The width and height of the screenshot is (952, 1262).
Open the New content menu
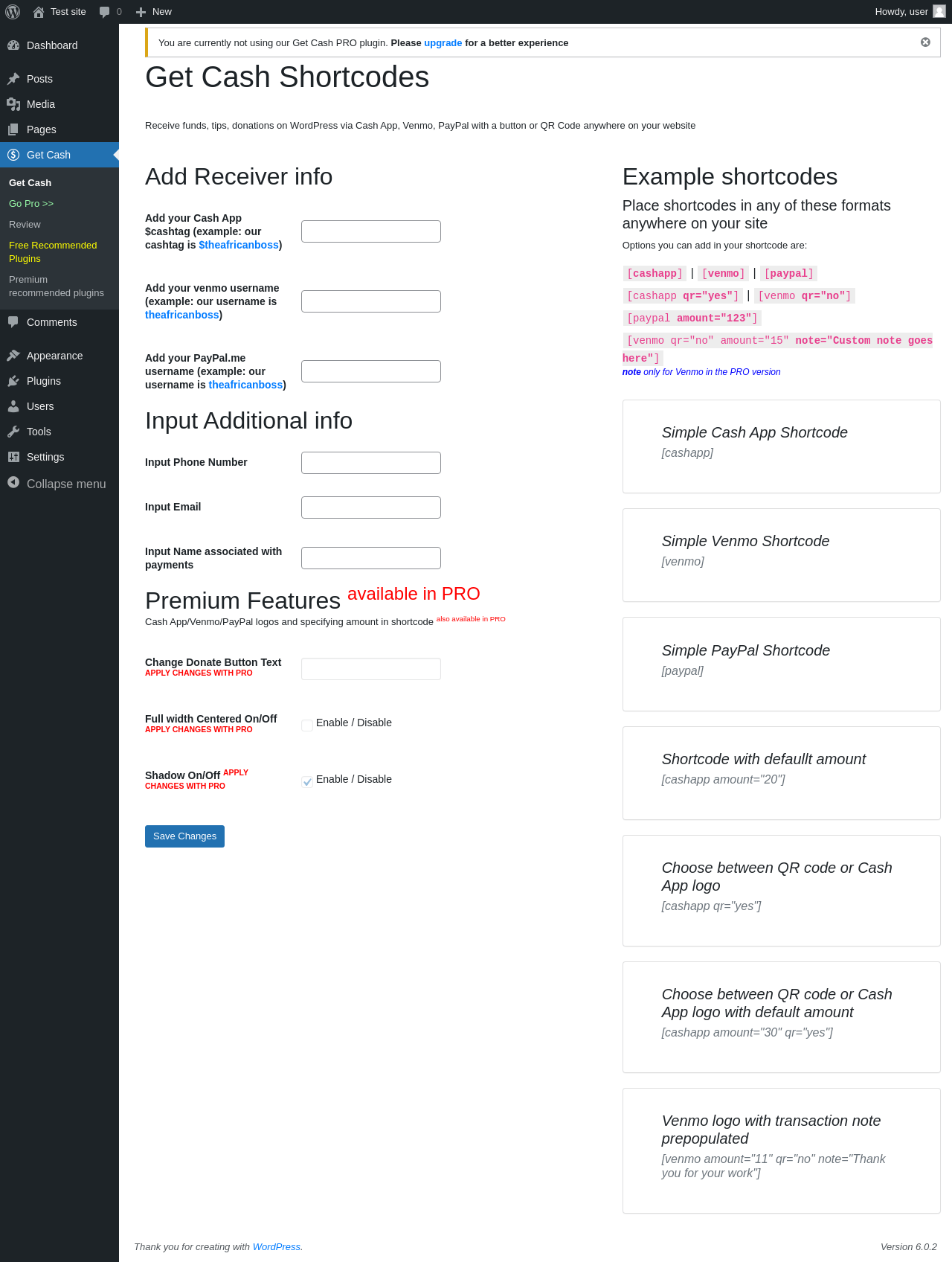click(153, 12)
